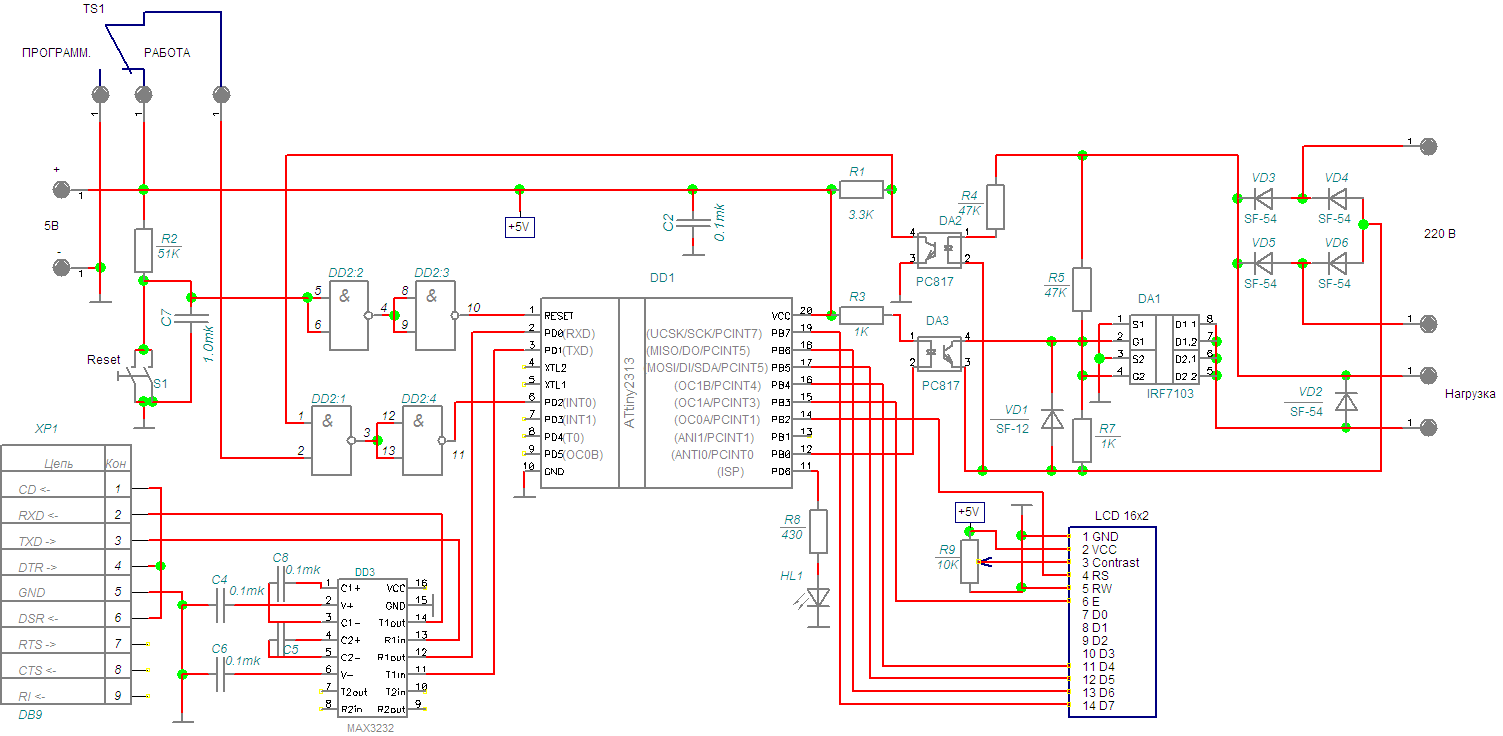Click the РАБОТА switch position label
The width and height of the screenshot is (1503, 736).
pyautogui.click(x=167, y=53)
